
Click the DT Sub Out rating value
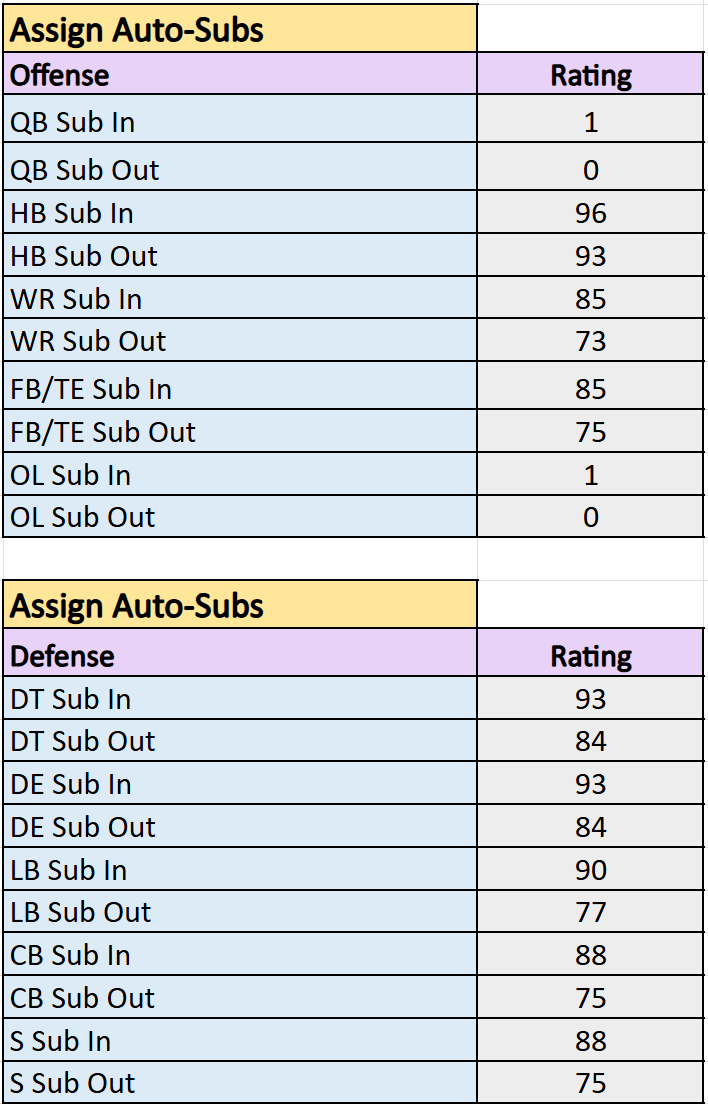(590, 742)
